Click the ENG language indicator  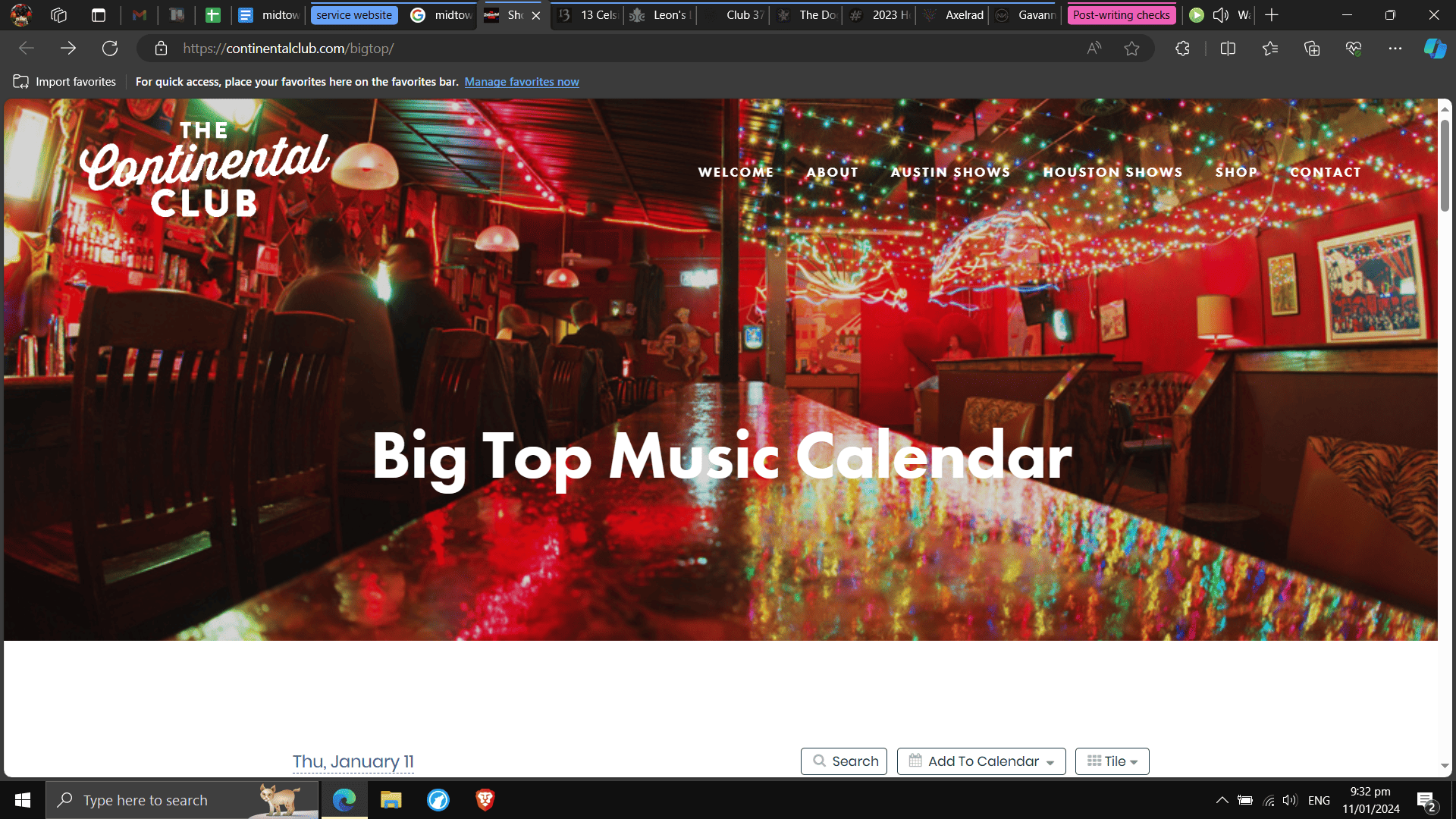click(1319, 800)
